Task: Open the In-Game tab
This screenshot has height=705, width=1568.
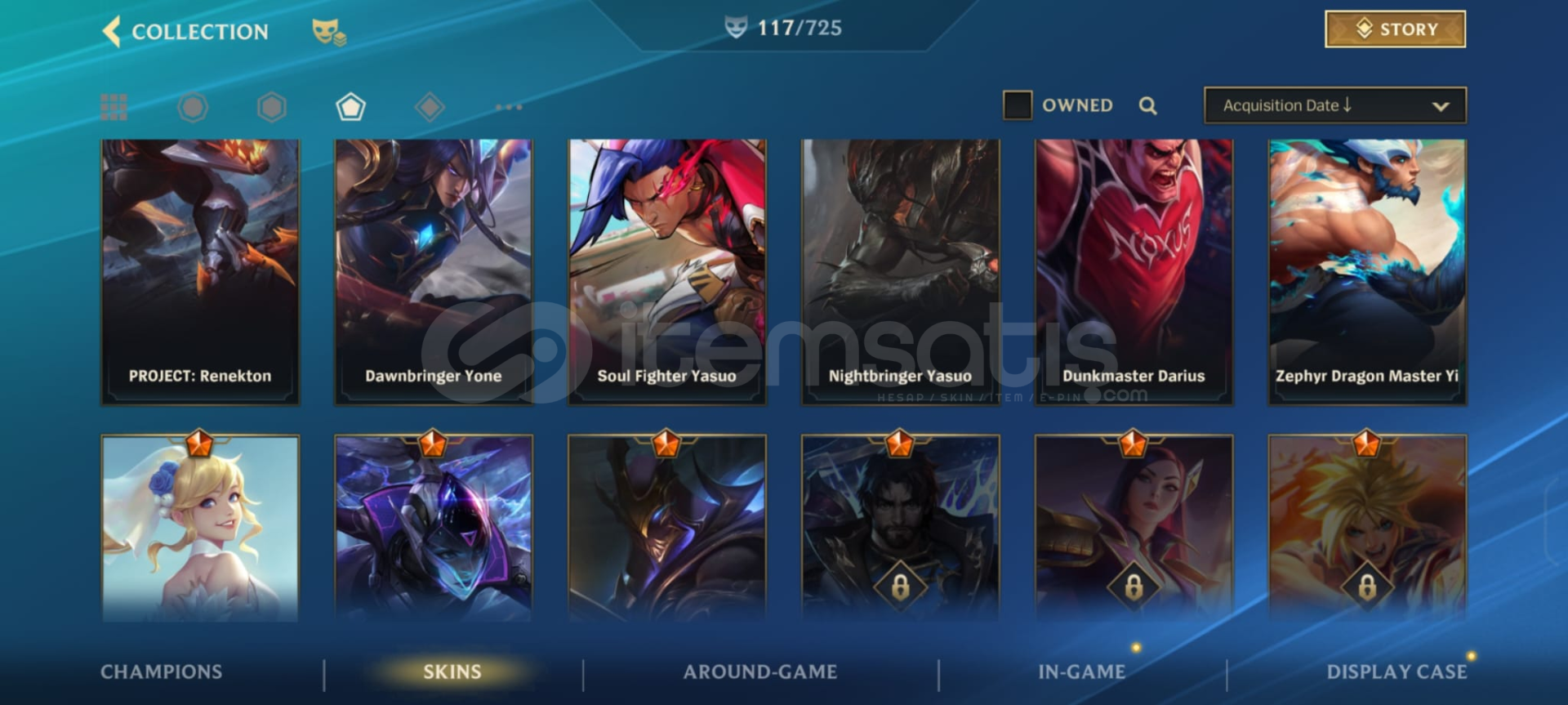Action: tap(1081, 672)
